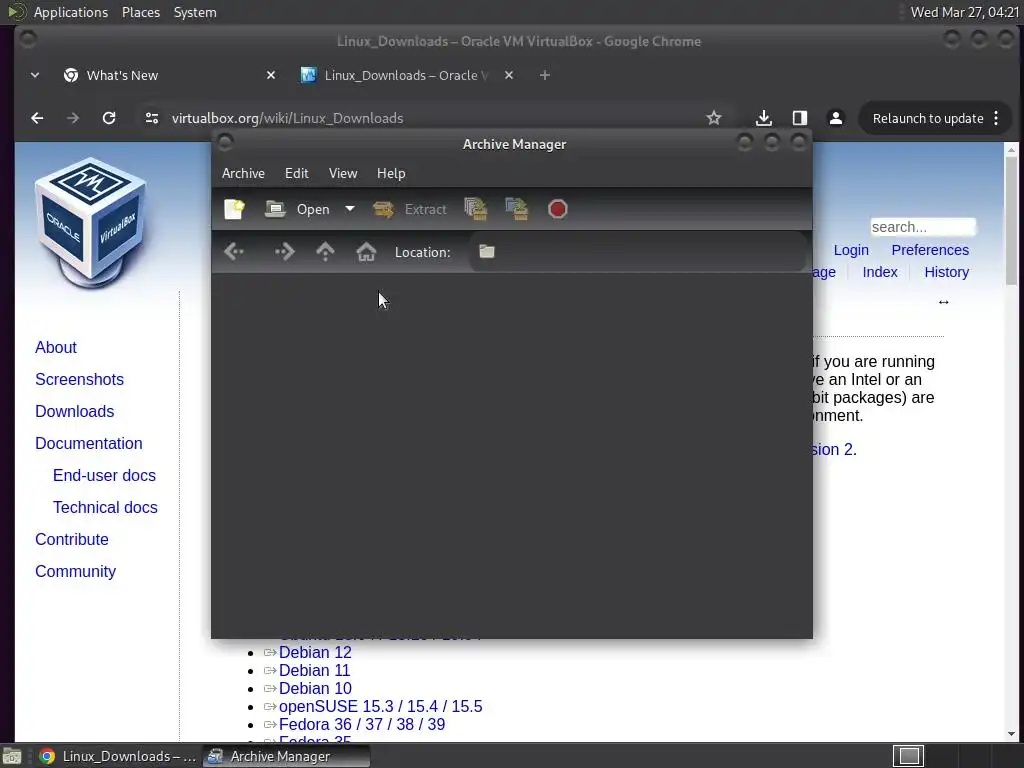
Task: Open a new Chrome tab
Action: 545,75
